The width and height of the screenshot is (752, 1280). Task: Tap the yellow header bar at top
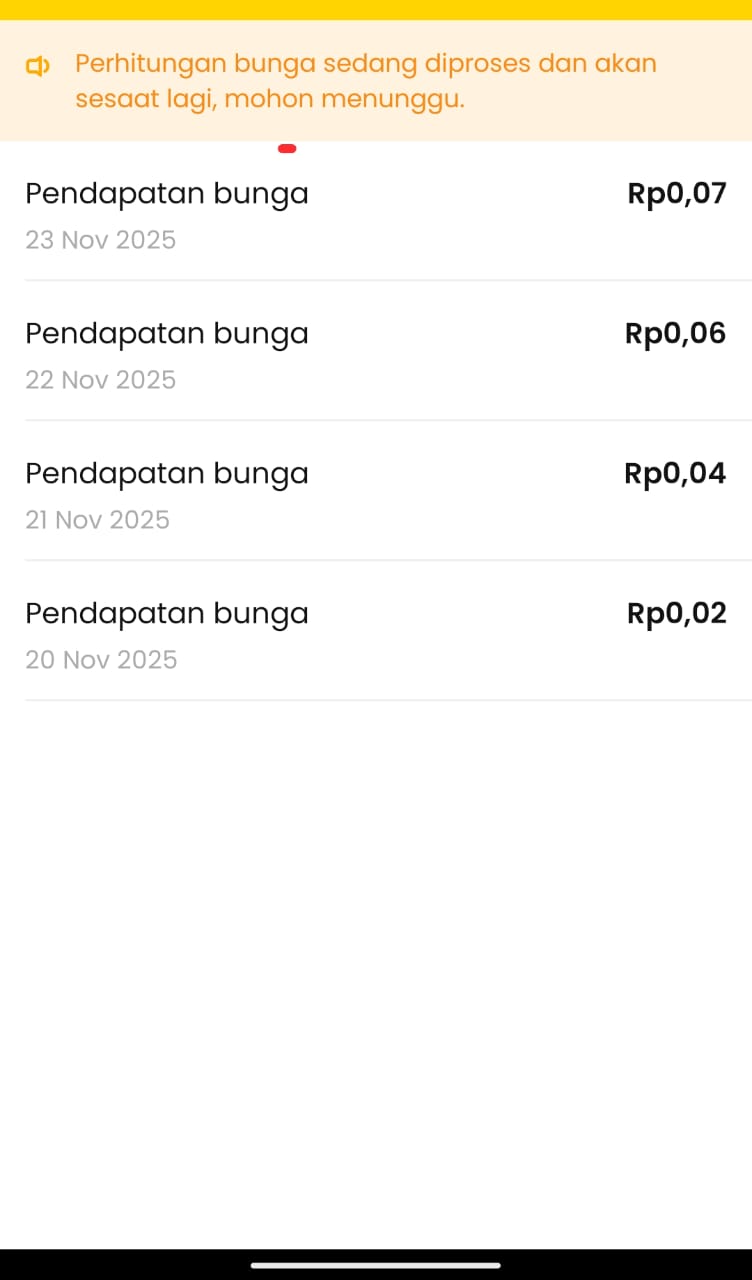[x=376, y=9]
